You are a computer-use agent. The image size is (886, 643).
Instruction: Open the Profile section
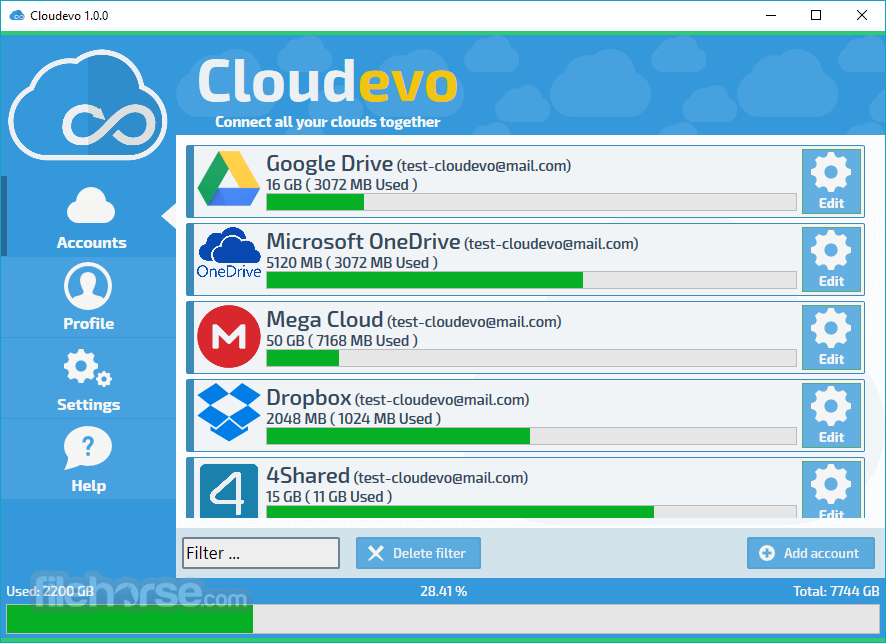88,297
